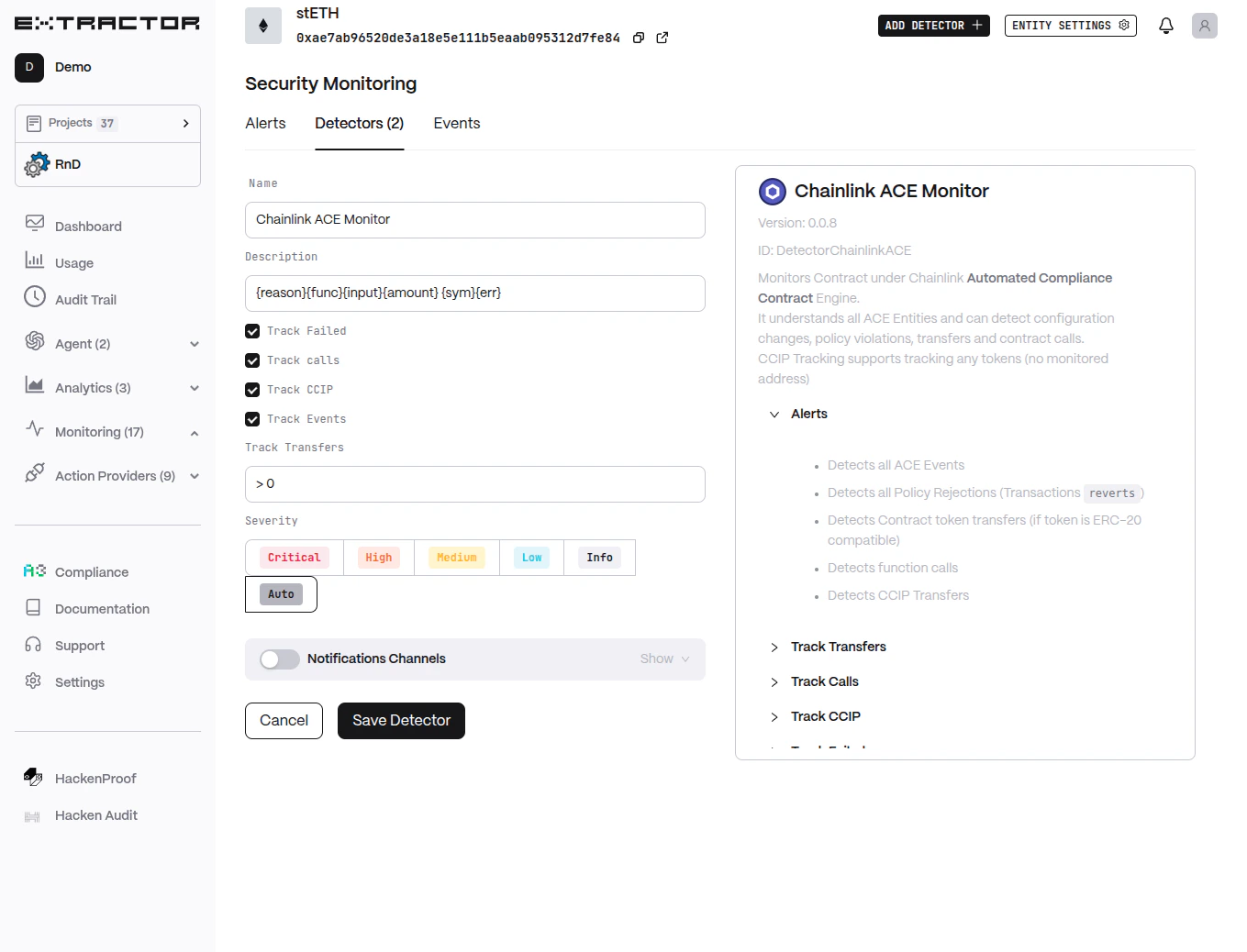
Task: Click the Add Detector button
Action: coord(934,26)
